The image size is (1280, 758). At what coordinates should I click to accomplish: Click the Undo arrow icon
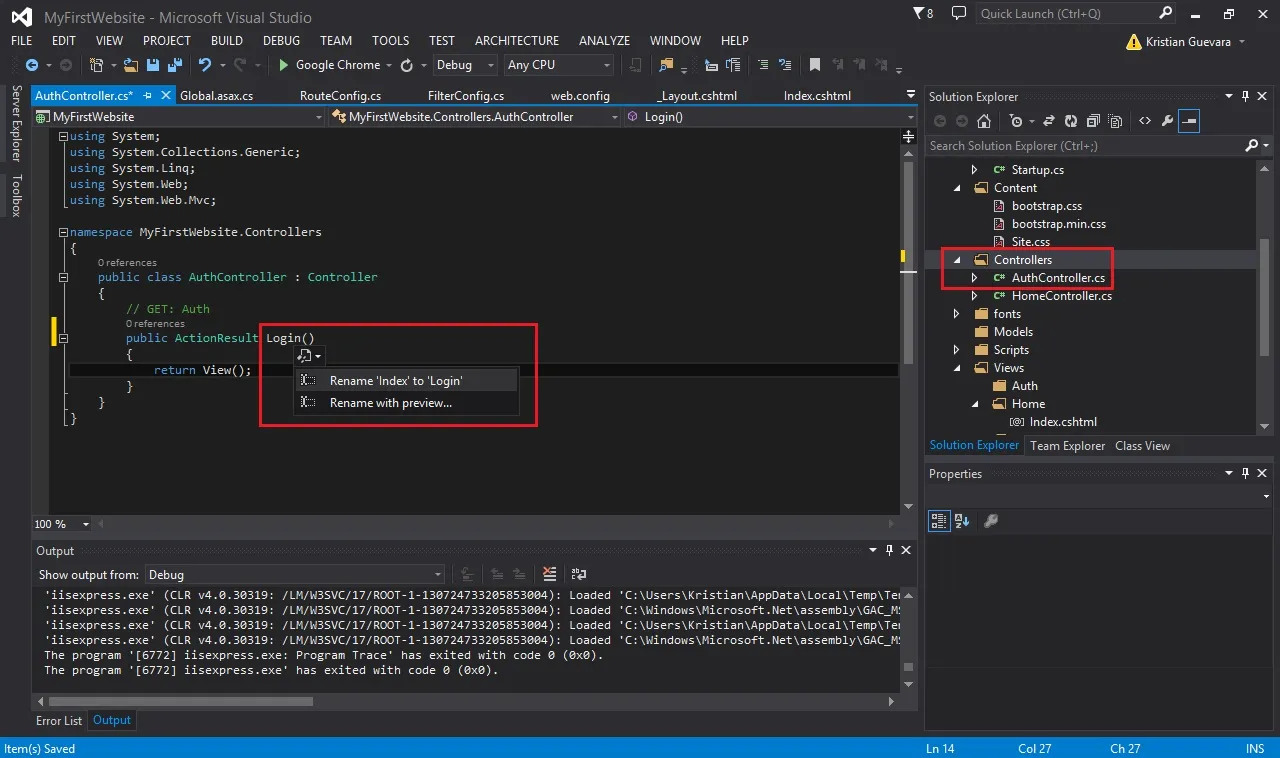click(x=205, y=65)
